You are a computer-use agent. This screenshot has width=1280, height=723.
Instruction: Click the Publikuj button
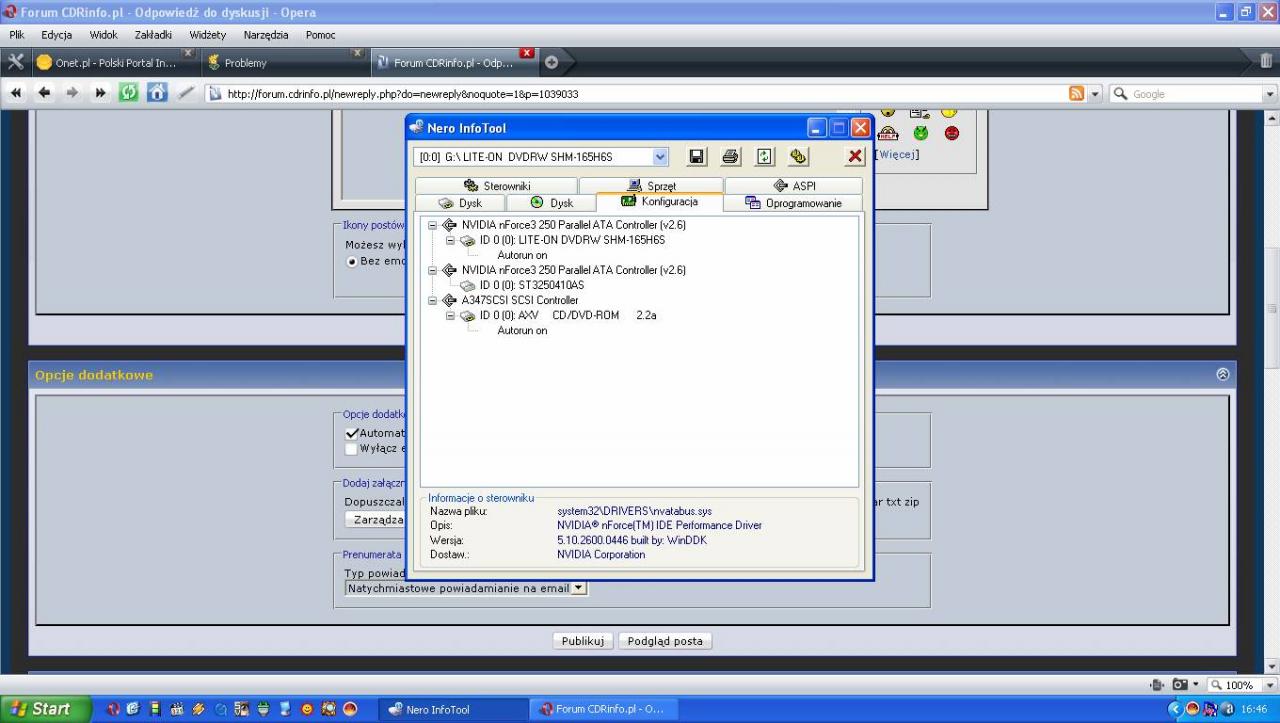point(583,641)
